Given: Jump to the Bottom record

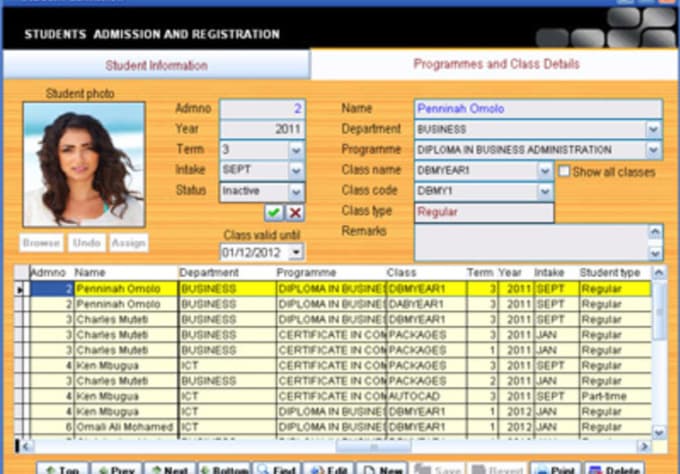Looking at the screenshot, I should tap(224, 469).
